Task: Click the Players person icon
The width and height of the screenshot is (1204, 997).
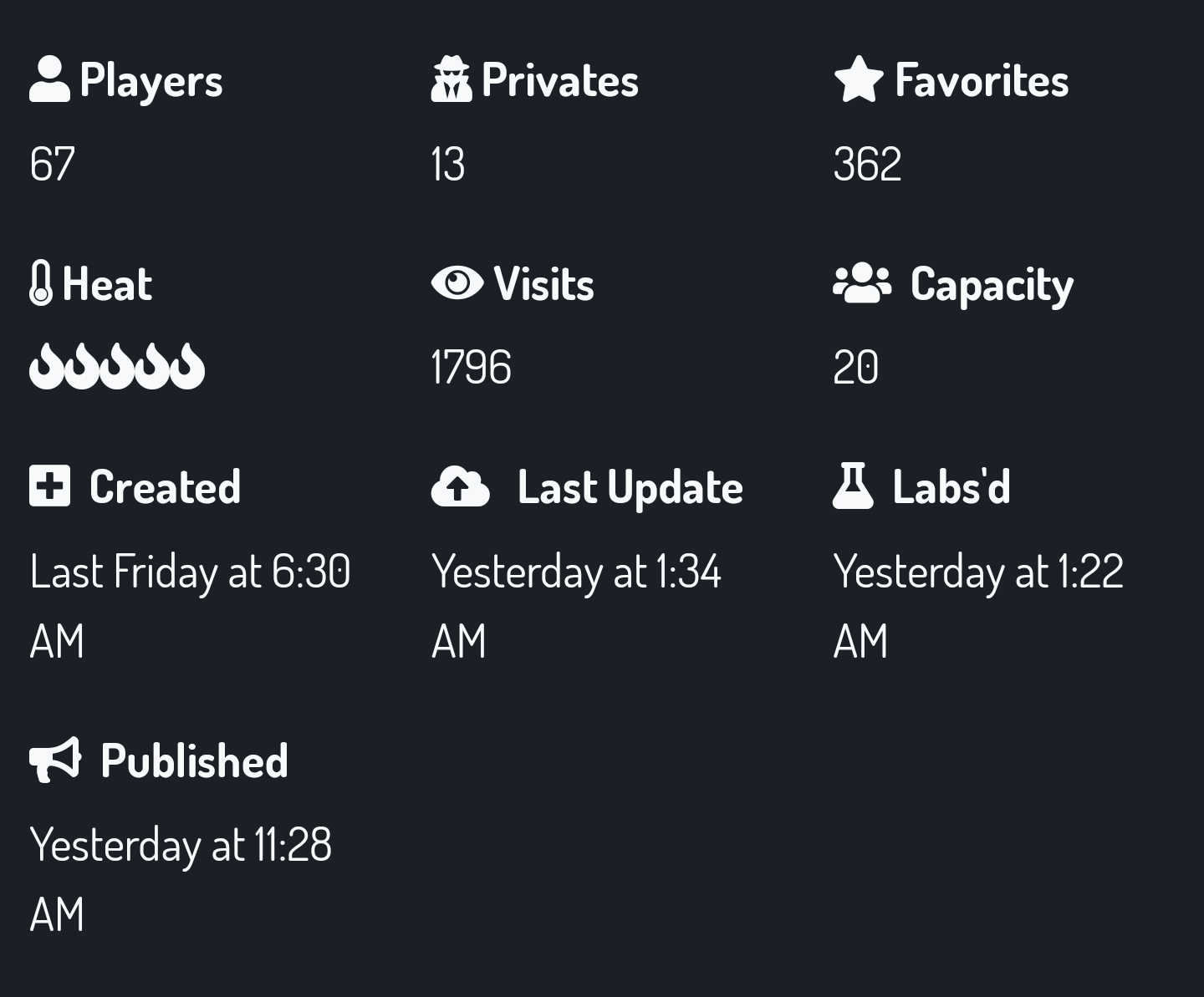Action: [49, 79]
